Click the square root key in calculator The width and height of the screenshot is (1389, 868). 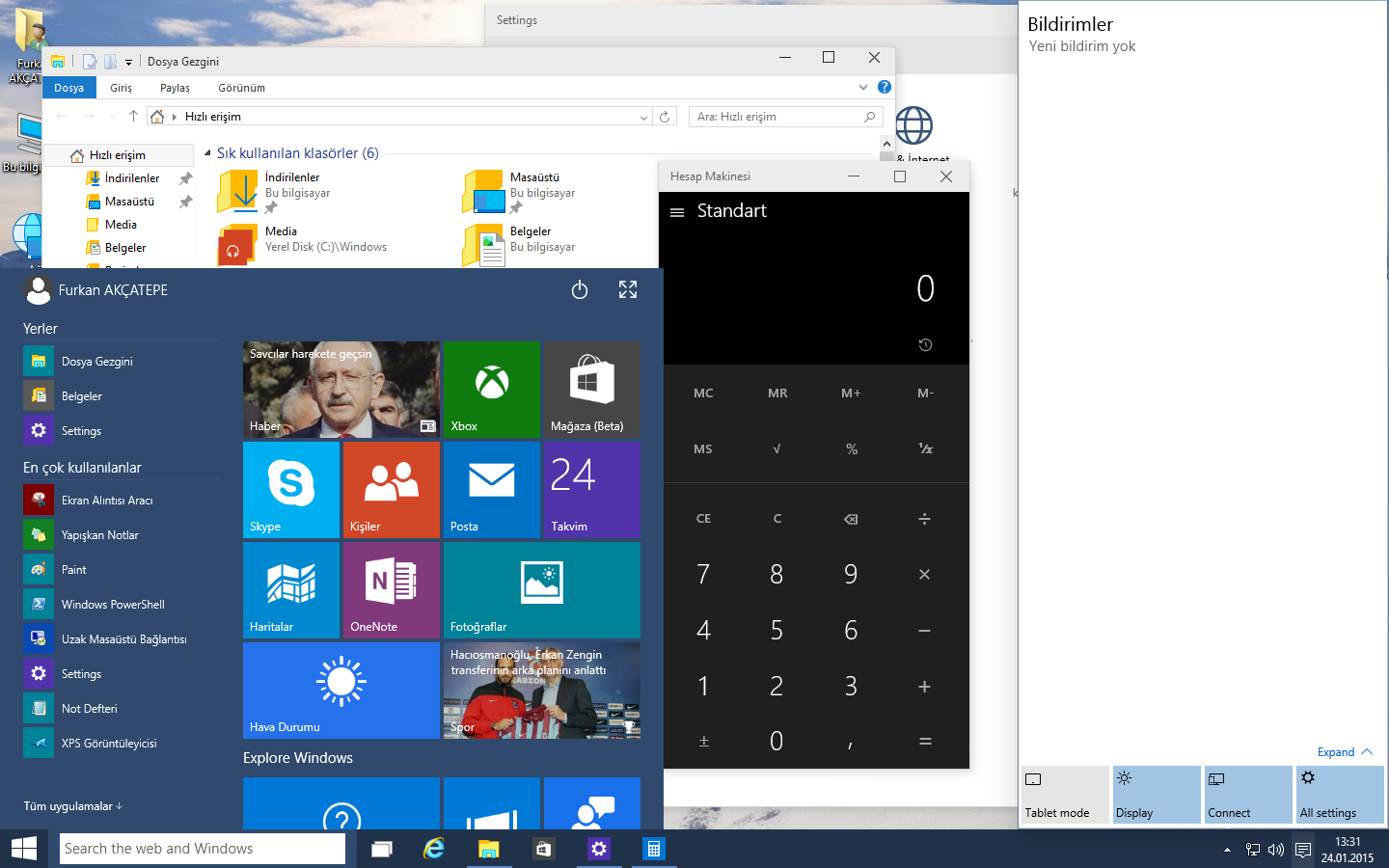[x=777, y=448]
